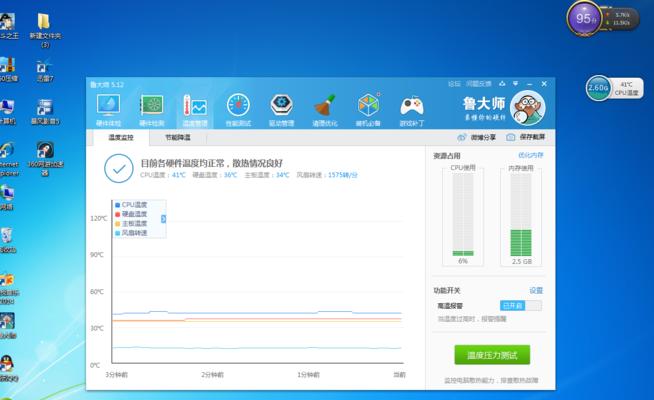Open the 问题反馈 feedback link
The image size is (654, 400).
click(478, 84)
